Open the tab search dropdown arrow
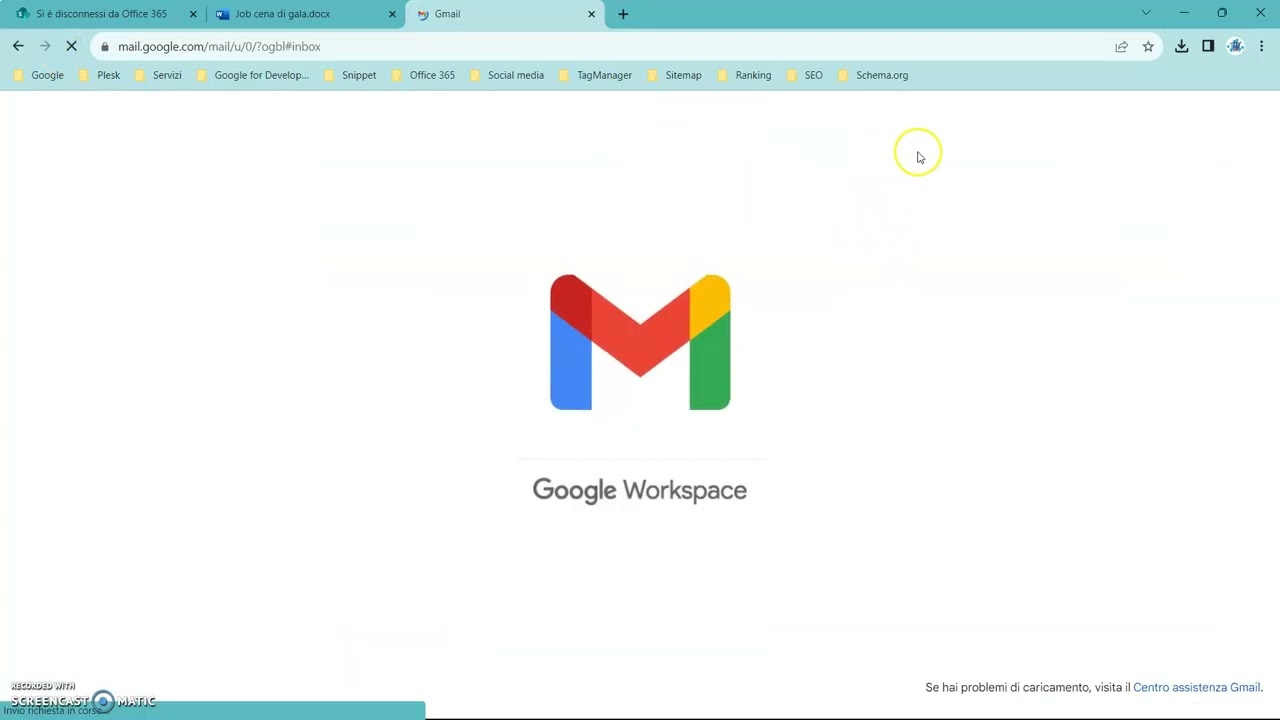 point(1146,13)
